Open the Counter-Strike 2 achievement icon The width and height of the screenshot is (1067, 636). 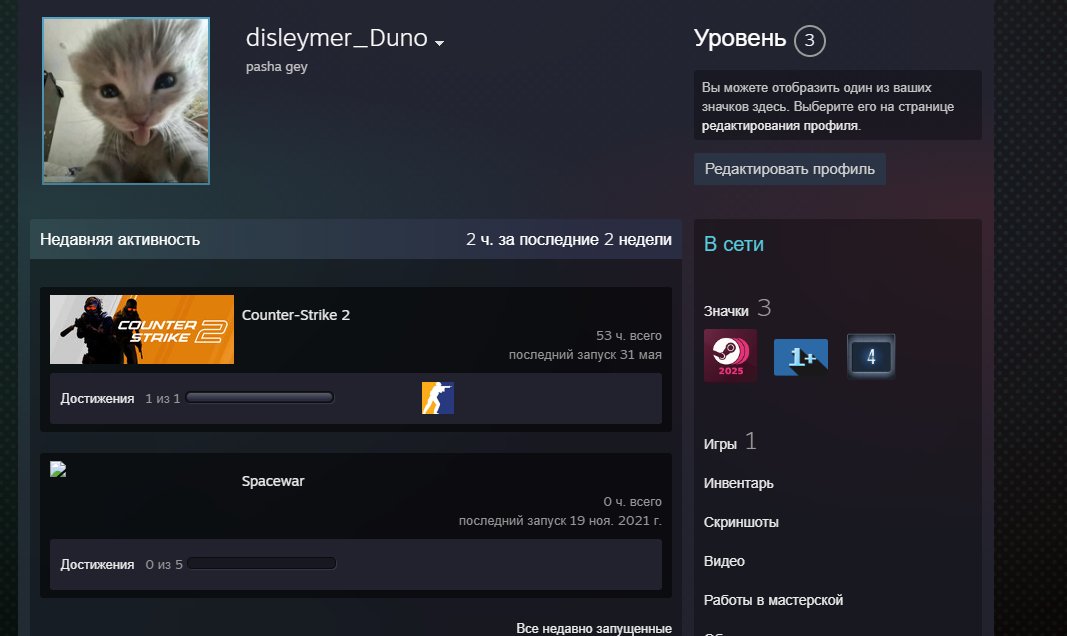click(438, 398)
